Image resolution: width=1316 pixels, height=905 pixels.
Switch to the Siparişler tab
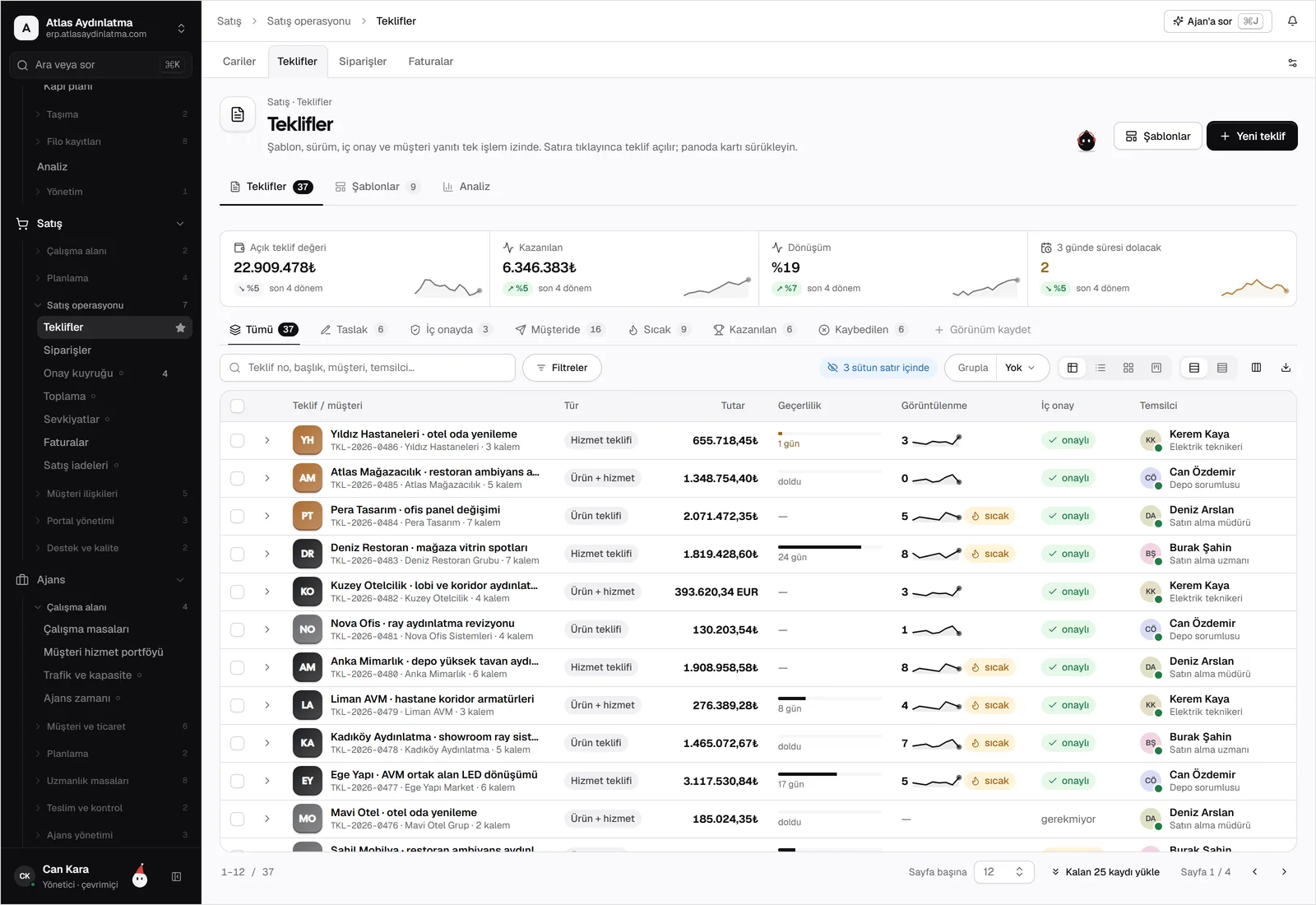click(x=363, y=62)
